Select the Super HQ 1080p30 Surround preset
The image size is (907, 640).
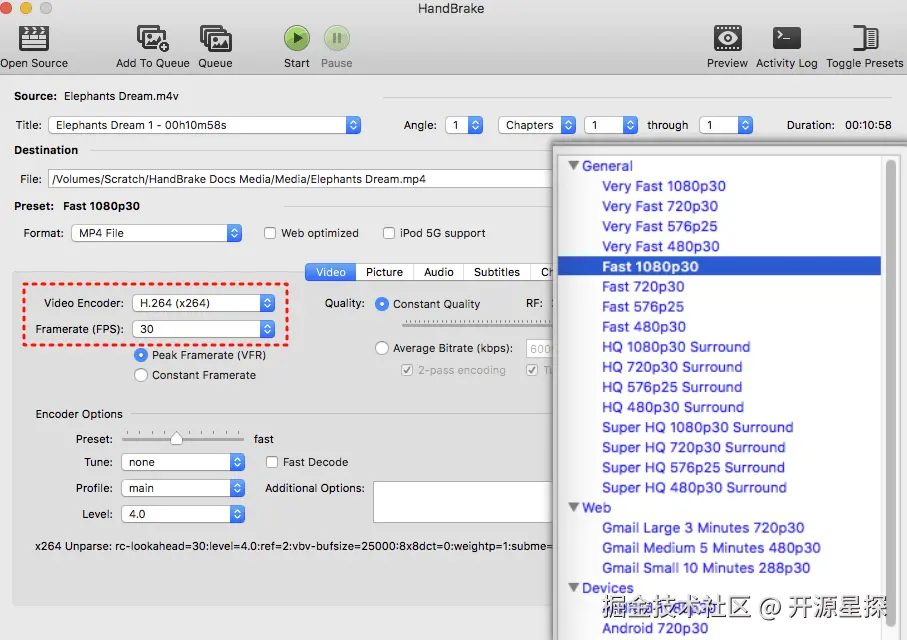click(697, 428)
